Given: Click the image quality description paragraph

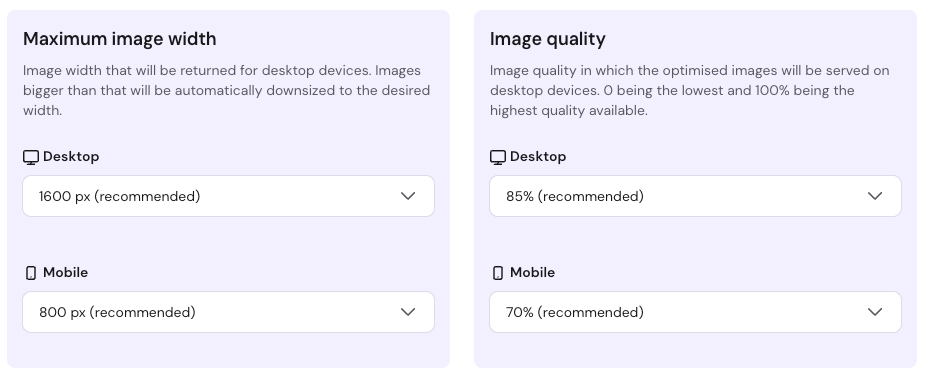Looking at the screenshot, I should [689, 90].
